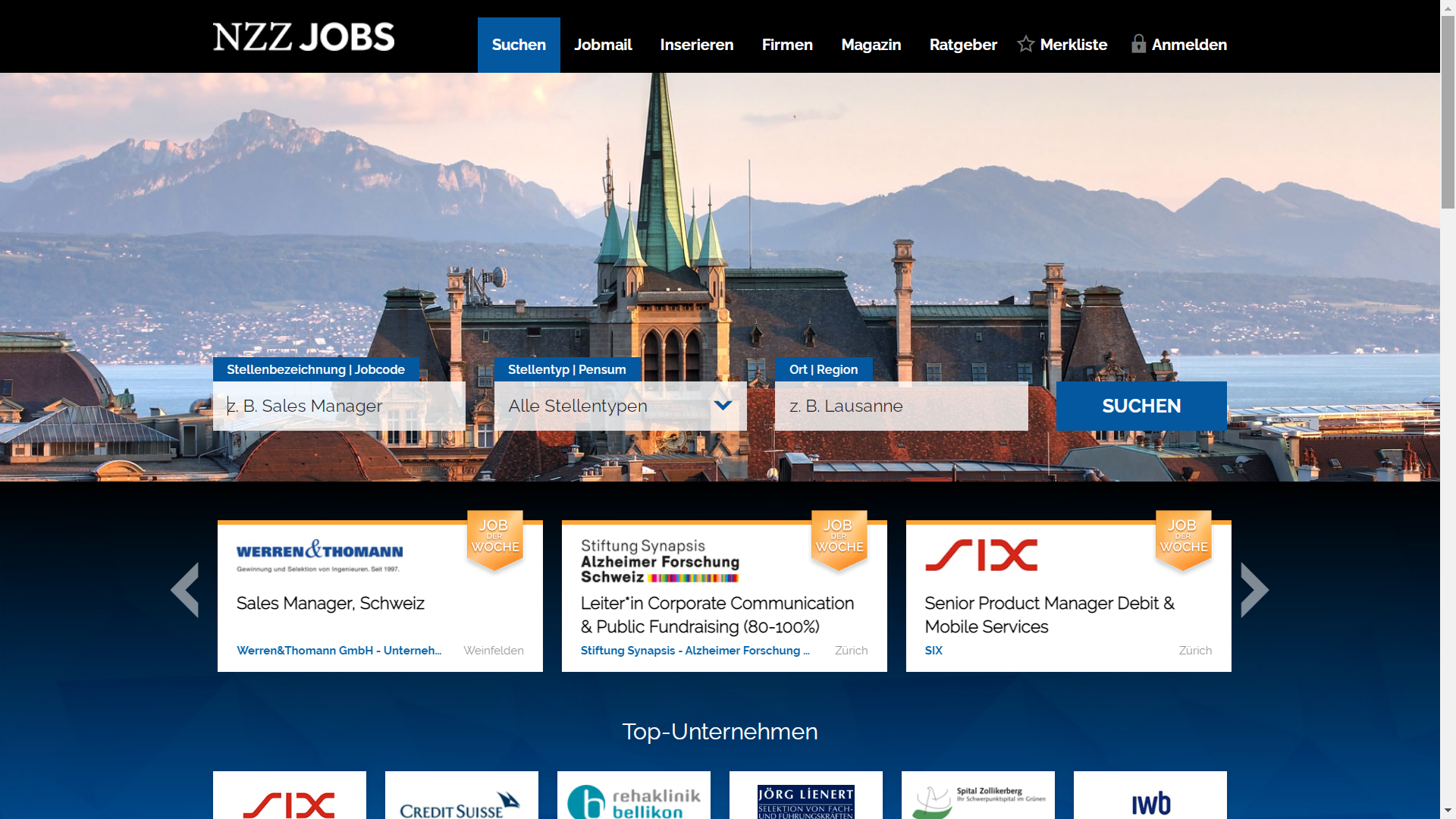Open Jörg Lienert company tile
This screenshot has width=1456, height=819.
(x=806, y=795)
